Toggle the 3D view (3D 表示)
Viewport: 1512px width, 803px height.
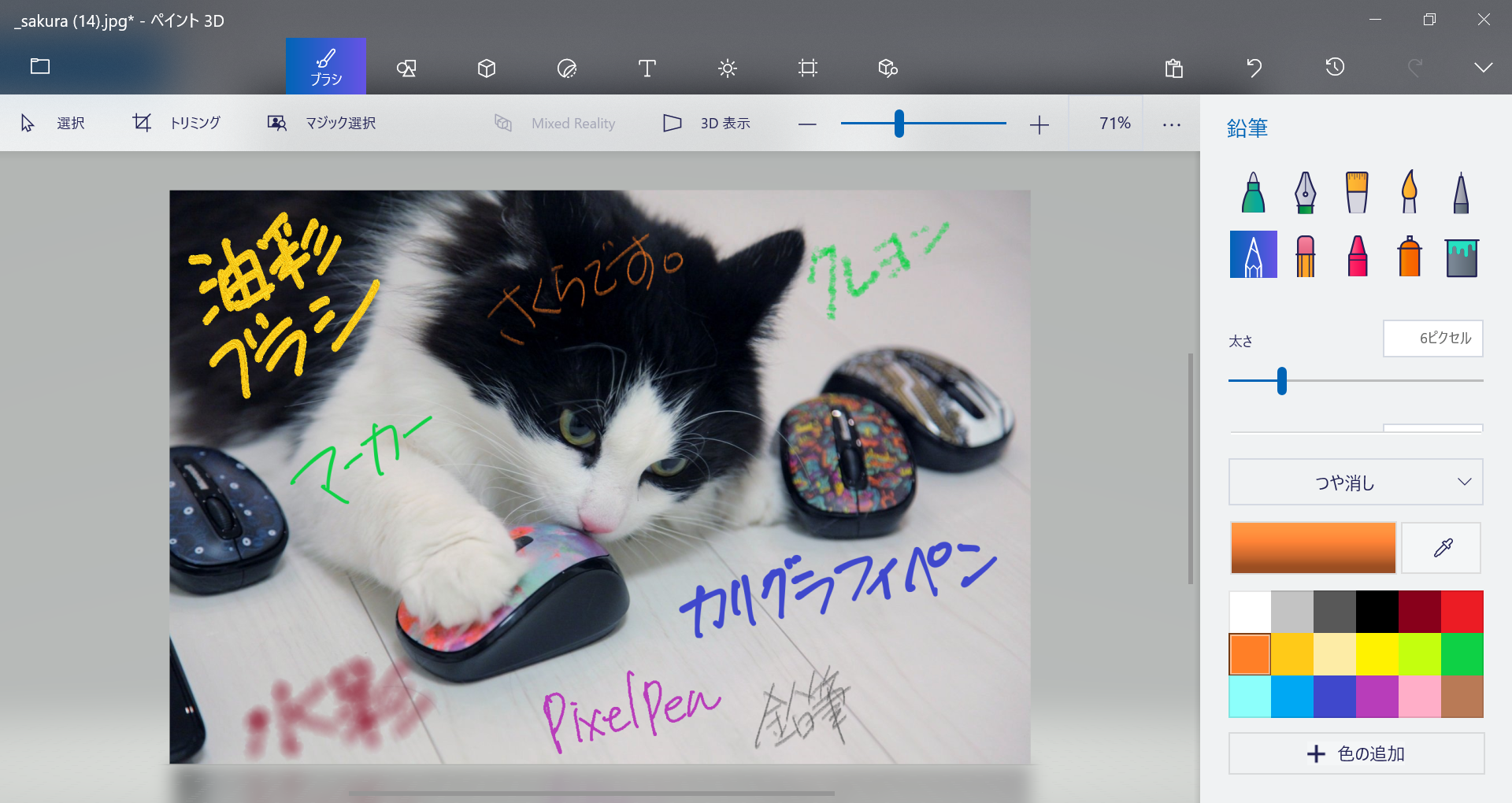coord(706,123)
